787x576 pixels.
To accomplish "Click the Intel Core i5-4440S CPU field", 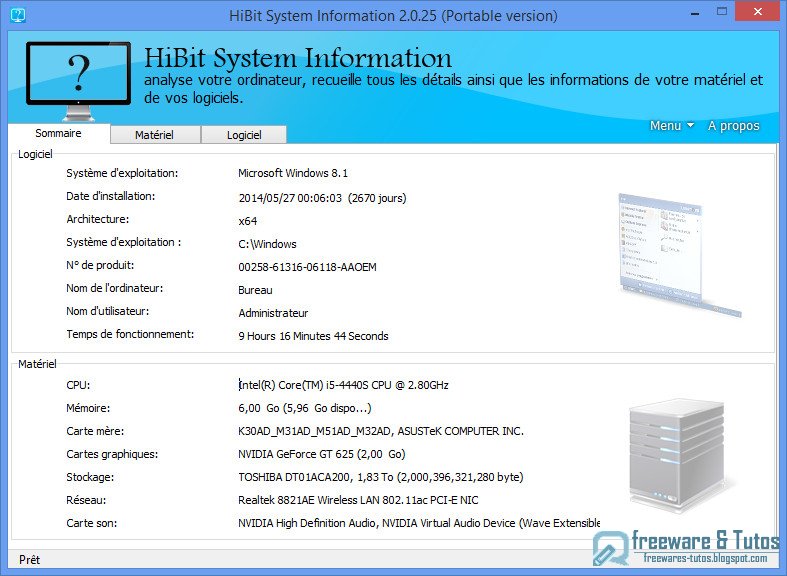I will (343, 385).
